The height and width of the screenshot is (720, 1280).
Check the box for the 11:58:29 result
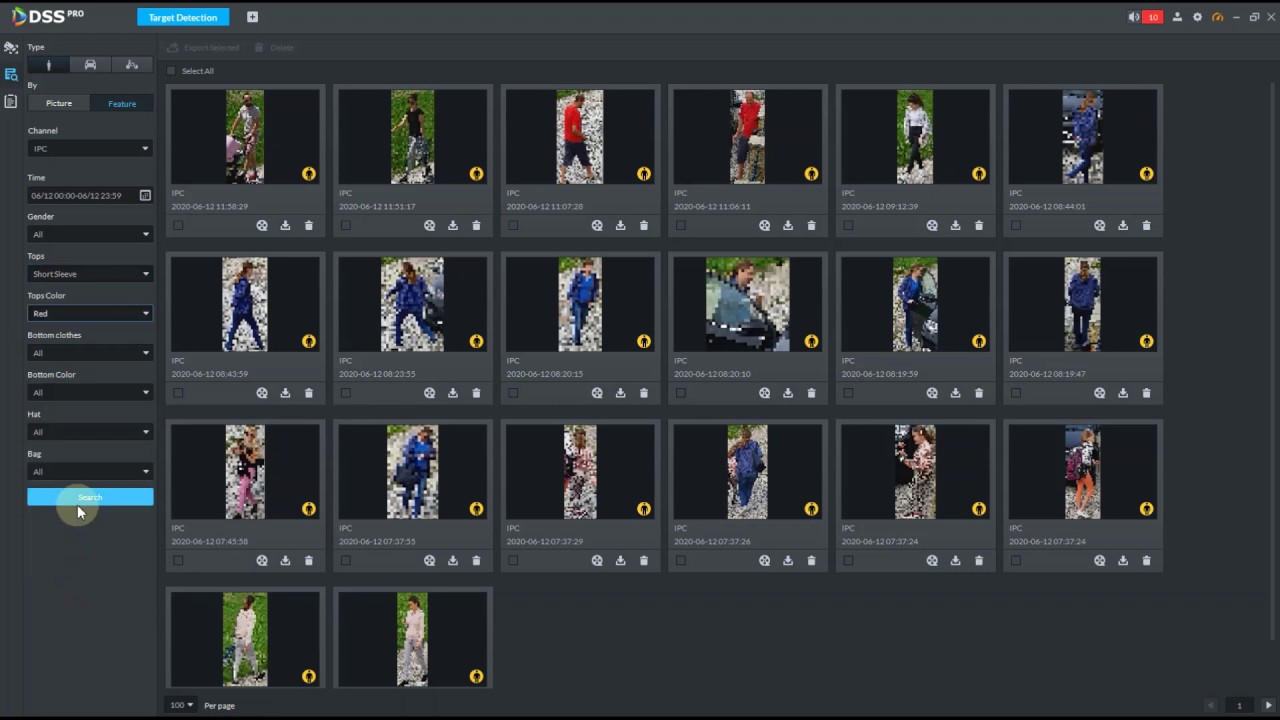pyautogui.click(x=178, y=226)
